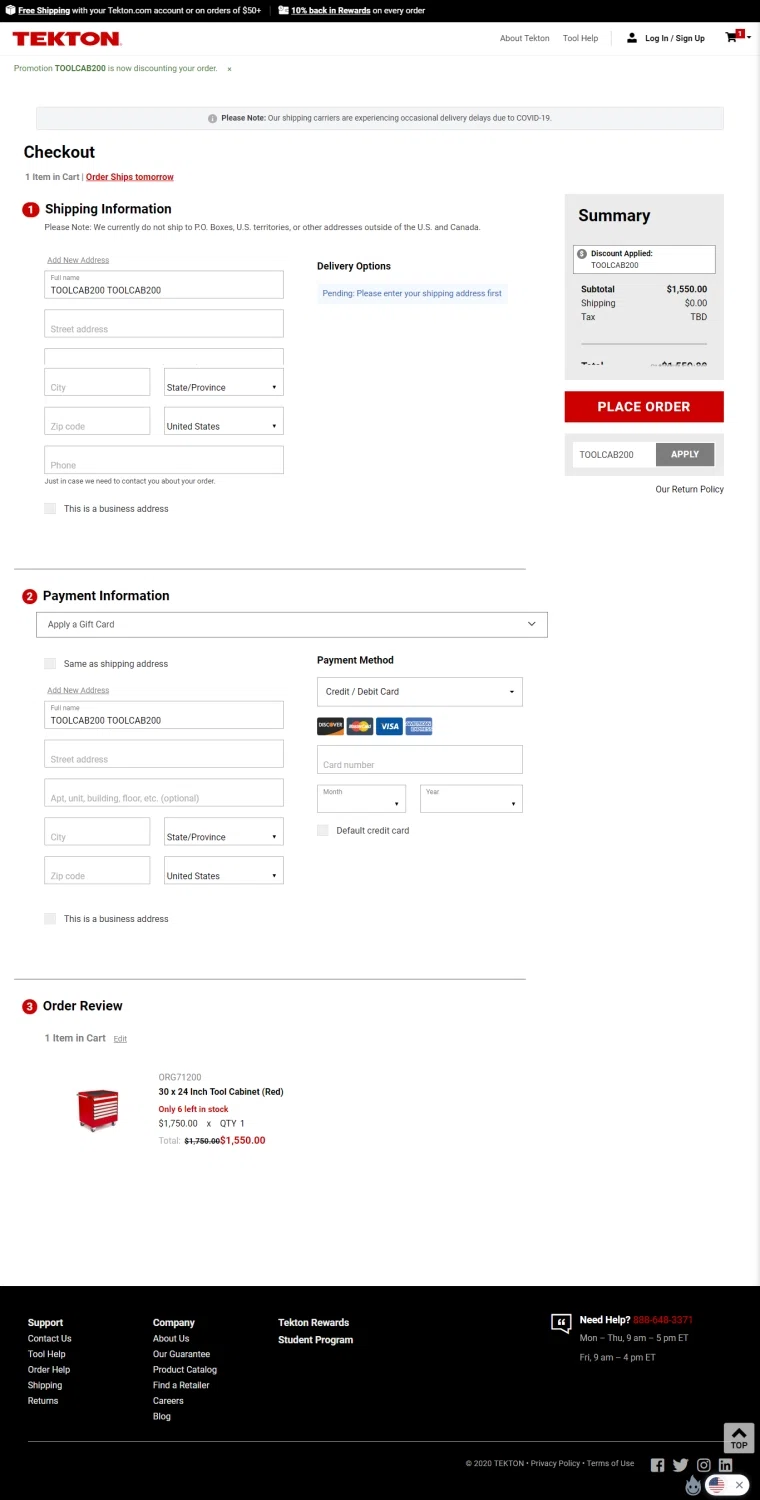Open Tool Help in header
Screen dimensions: 760x1500
[x=580, y=38]
